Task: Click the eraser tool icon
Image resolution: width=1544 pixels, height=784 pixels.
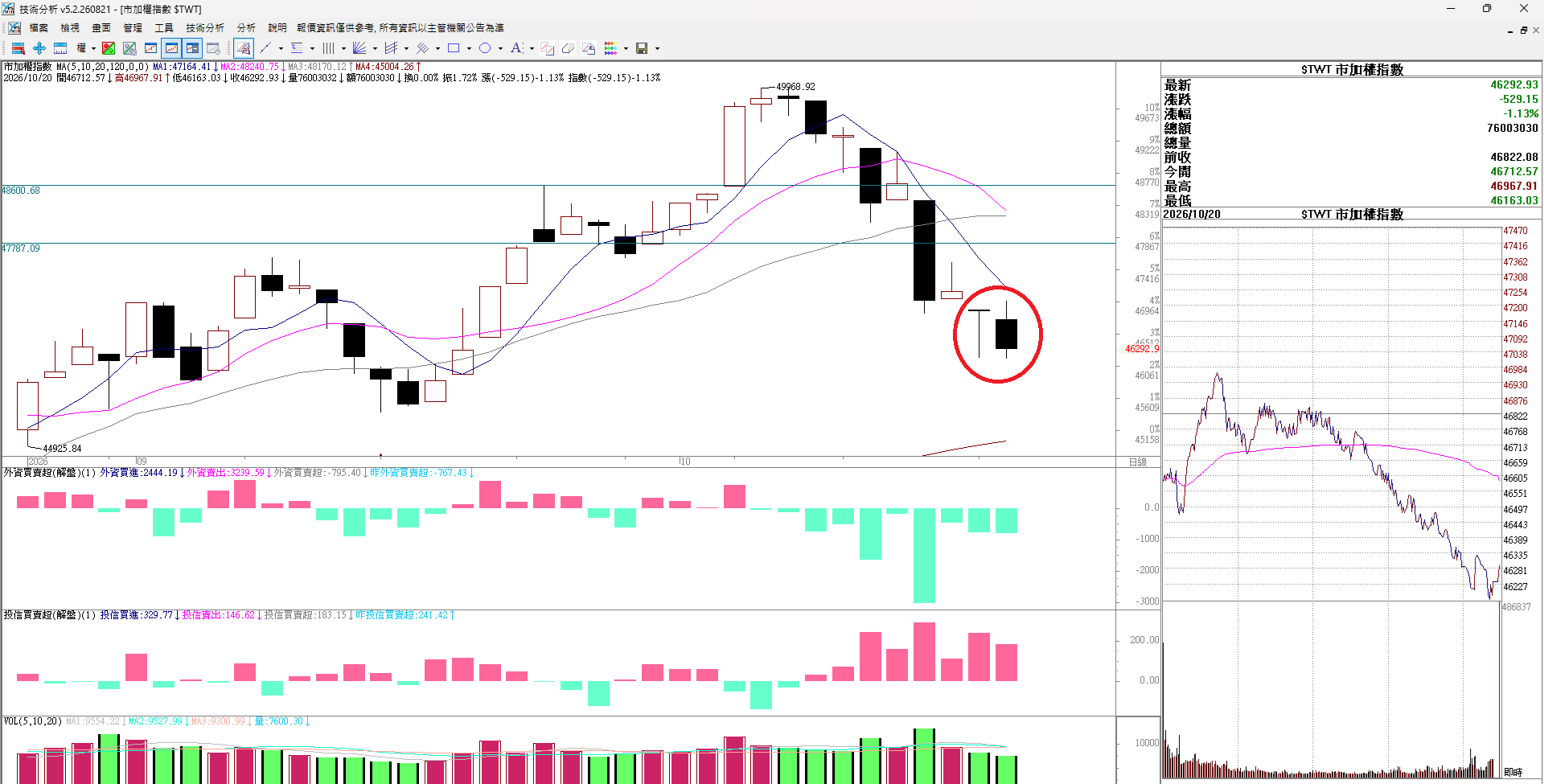Action: [x=568, y=48]
